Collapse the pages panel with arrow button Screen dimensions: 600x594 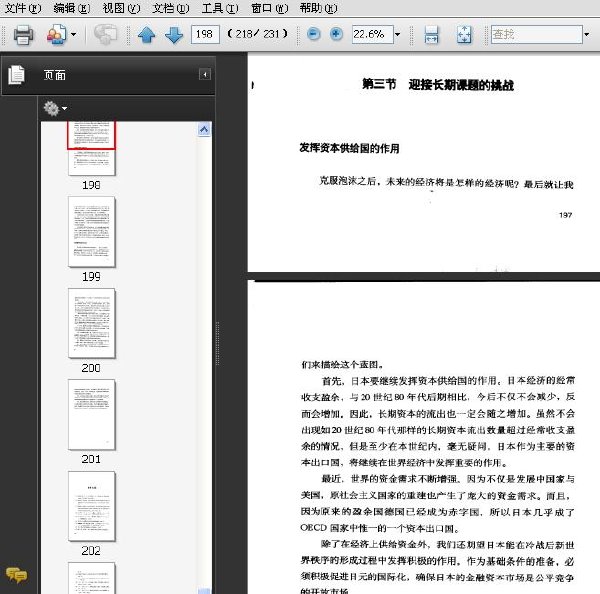coord(205,74)
